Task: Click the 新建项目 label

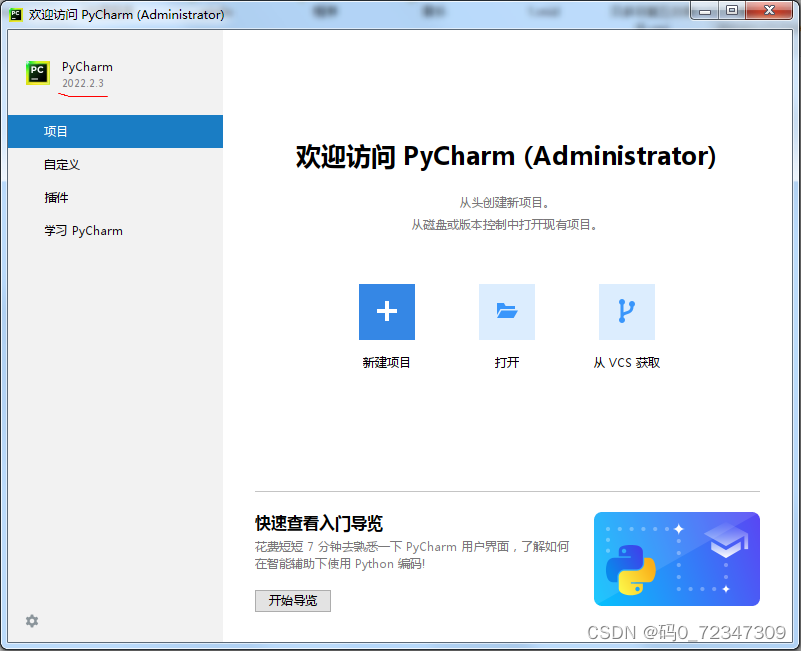Action: (x=387, y=363)
